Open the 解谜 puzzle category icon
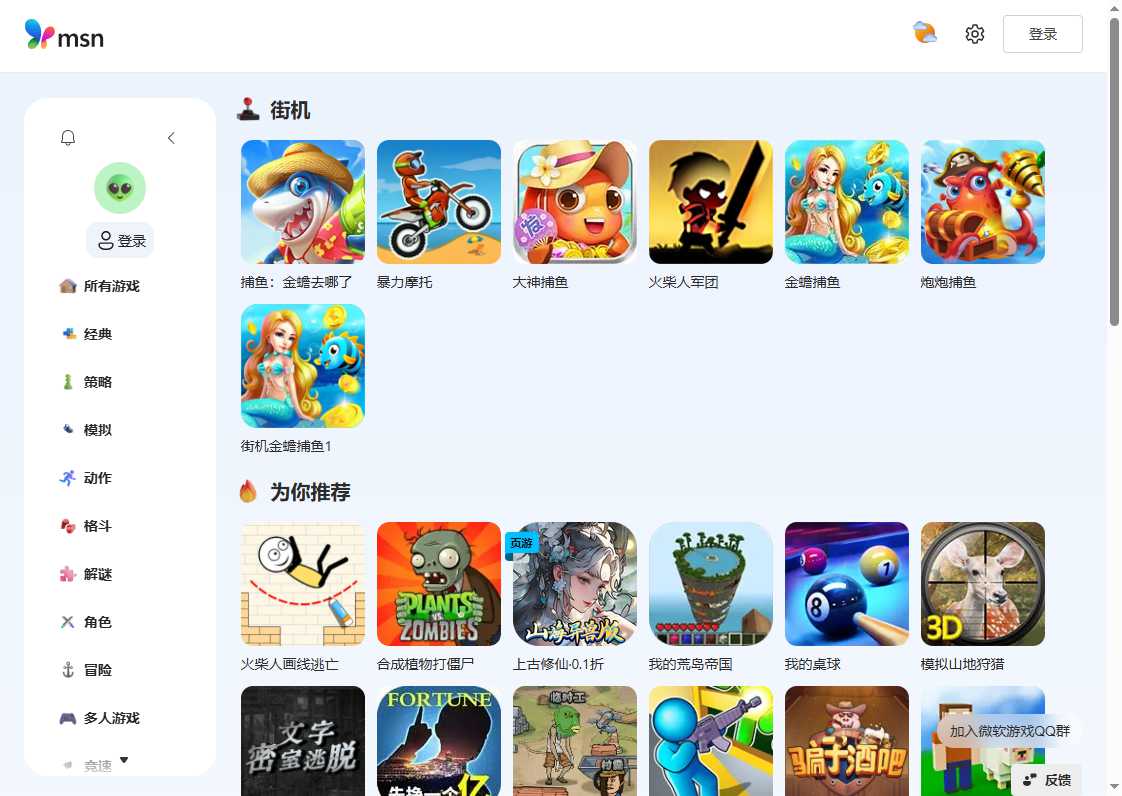This screenshot has height=796, width=1122. pyautogui.click(x=67, y=574)
